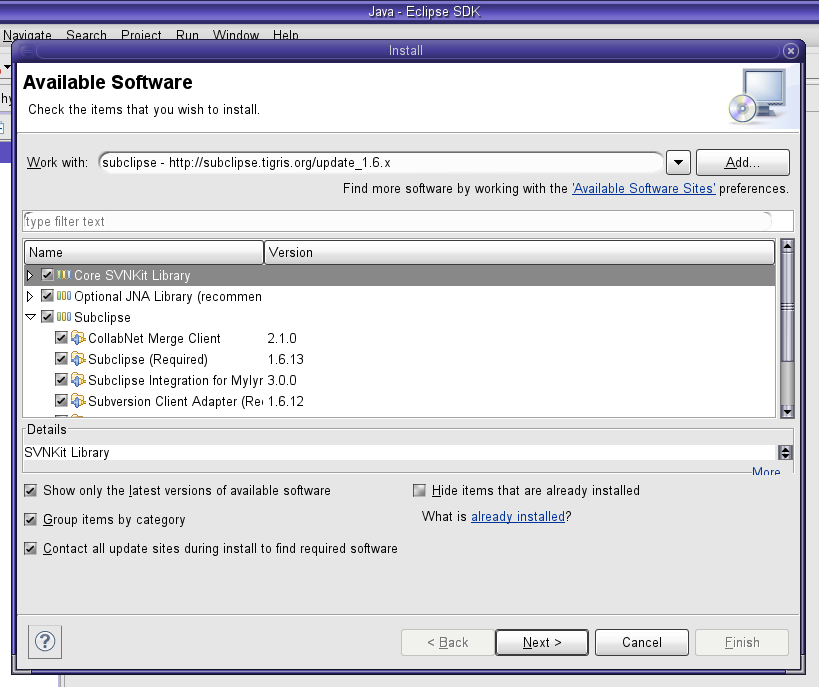Click the Next button
The height and width of the screenshot is (687, 819).
[542, 642]
